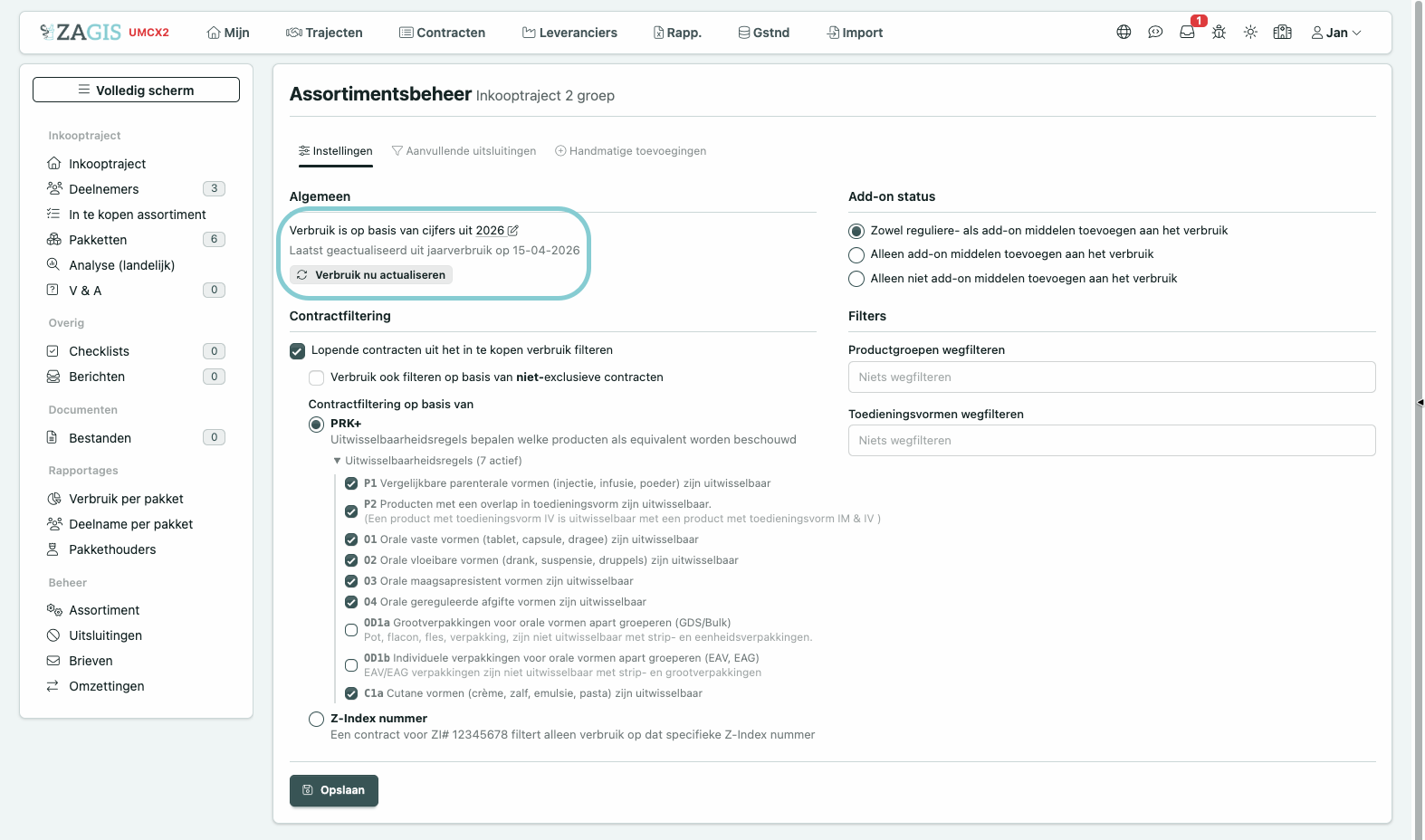Click the Toedieningsvormen wegfilteren field

click(x=1112, y=441)
